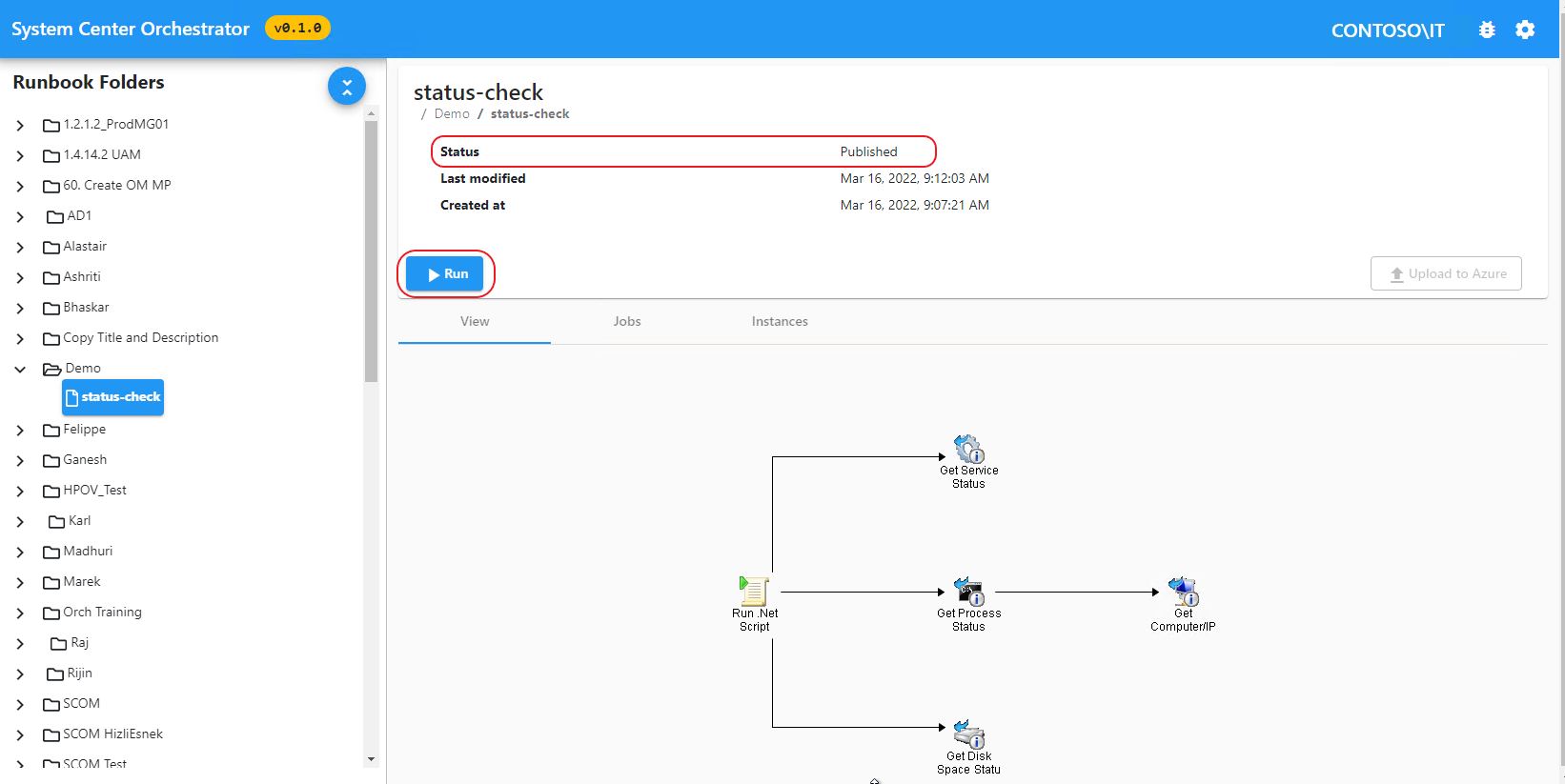Viewport: 1565px width, 784px height.
Task: Click the Demo breadcrumb link
Action: tap(452, 113)
